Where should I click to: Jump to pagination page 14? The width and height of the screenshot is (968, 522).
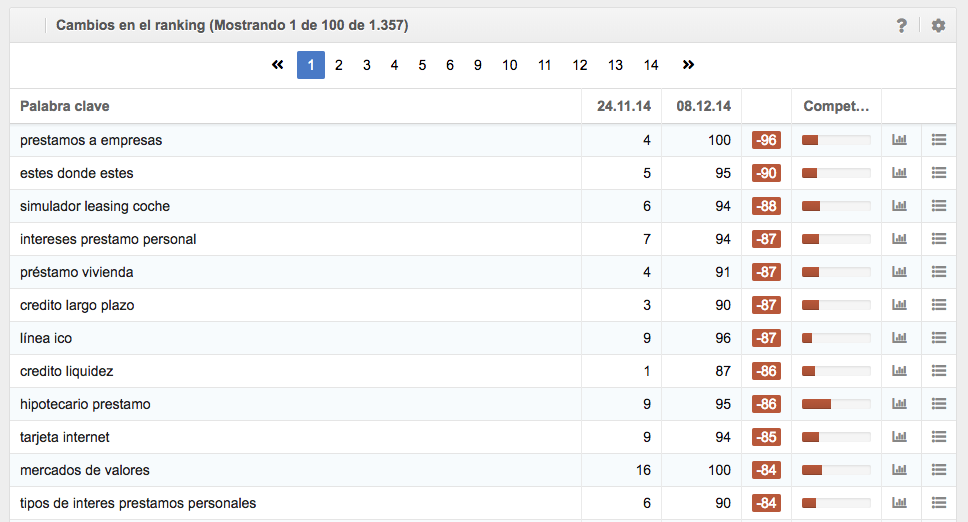coord(651,65)
